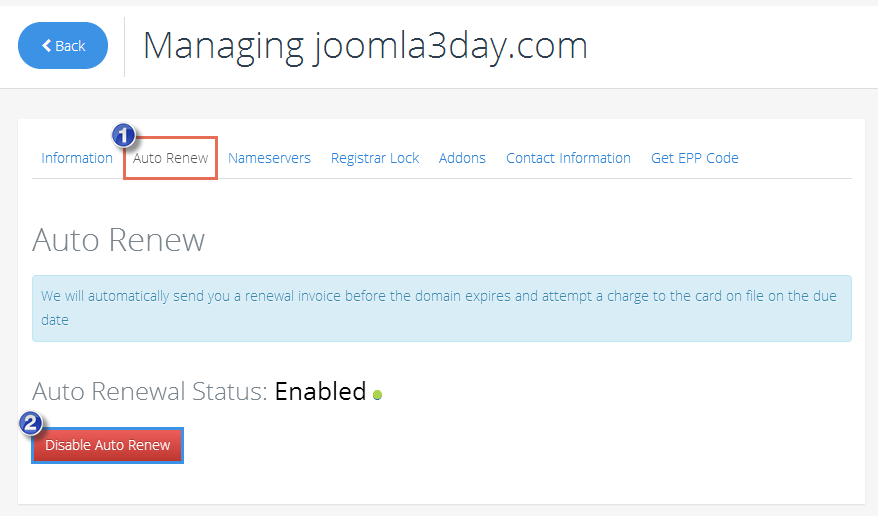Click the number 1 step marker badge
The image size is (878, 516).
tap(123, 135)
